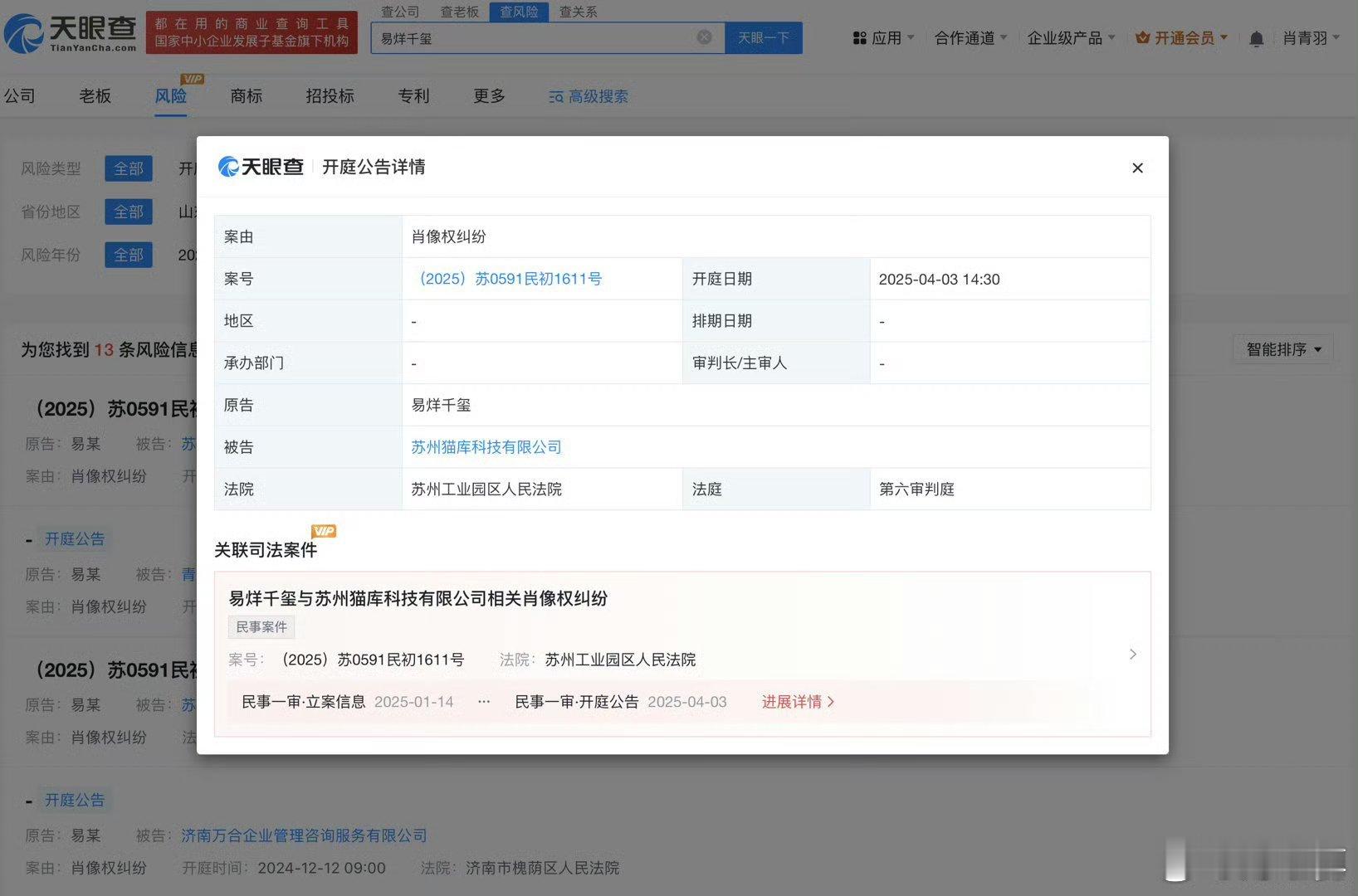This screenshot has height=896, width=1358.
Task: Open related case title 易烊千玺与苏州猫库科技
Action: coord(418,598)
